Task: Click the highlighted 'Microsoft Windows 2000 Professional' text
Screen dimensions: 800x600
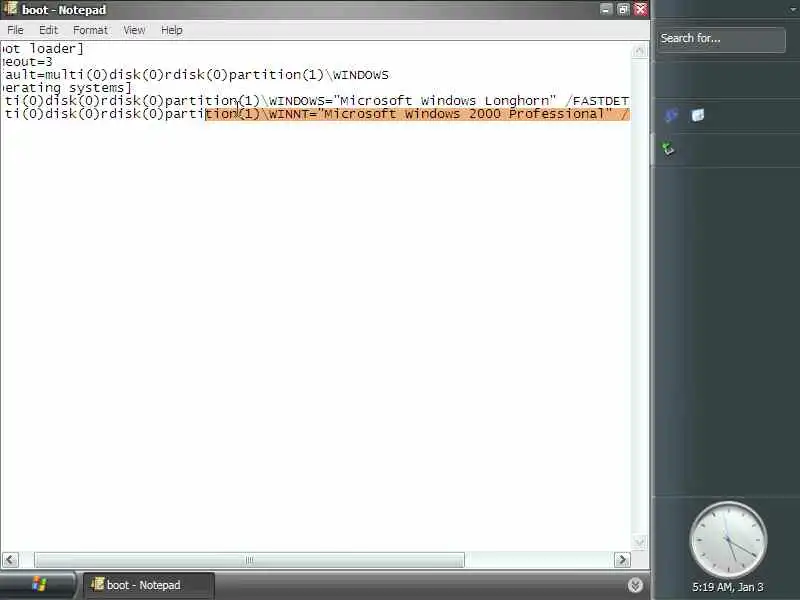Action: pos(467,114)
